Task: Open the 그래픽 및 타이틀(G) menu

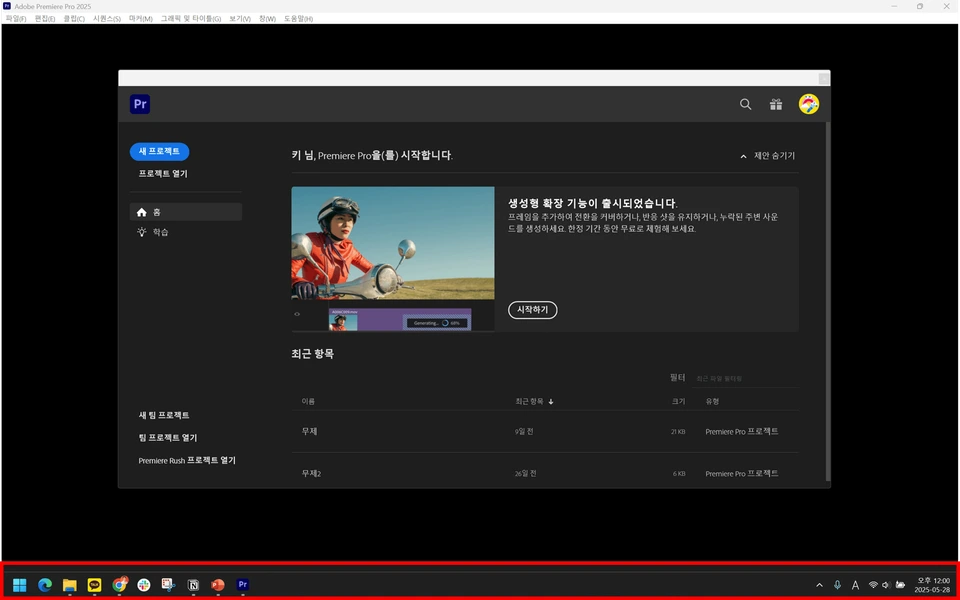Action: [191, 19]
